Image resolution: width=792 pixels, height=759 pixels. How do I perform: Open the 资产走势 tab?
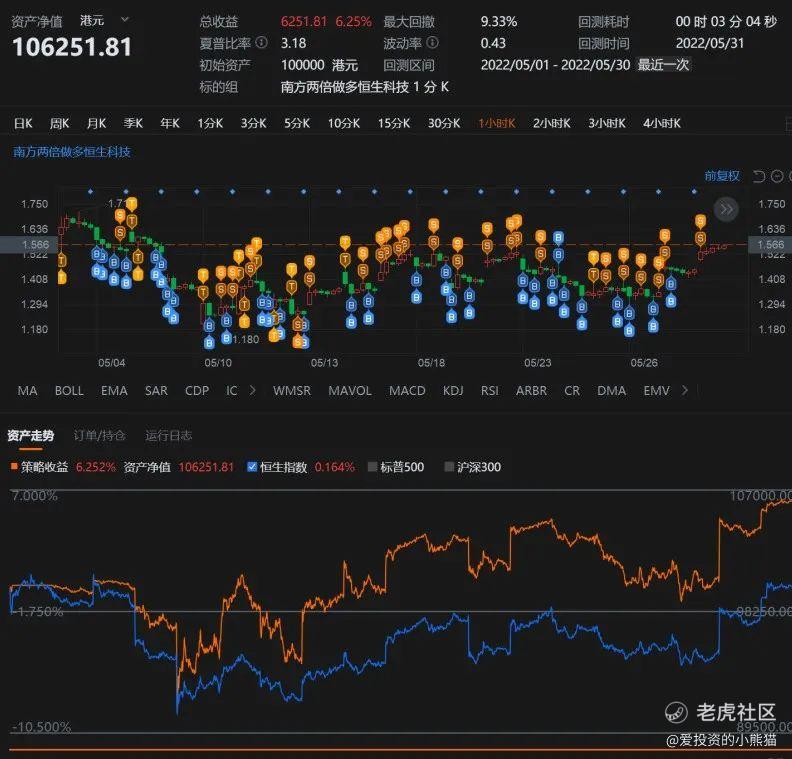(31, 436)
